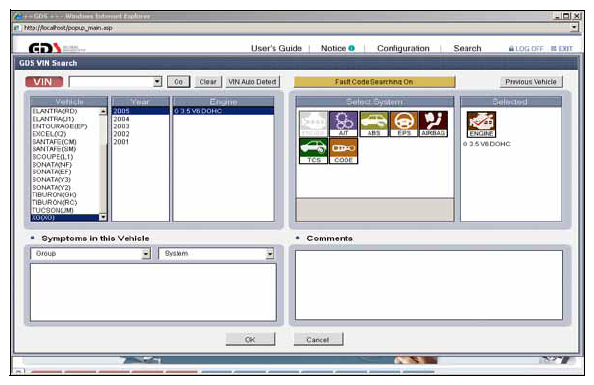
Task: Open the VIN dropdown arrow
Action: (x=157, y=81)
